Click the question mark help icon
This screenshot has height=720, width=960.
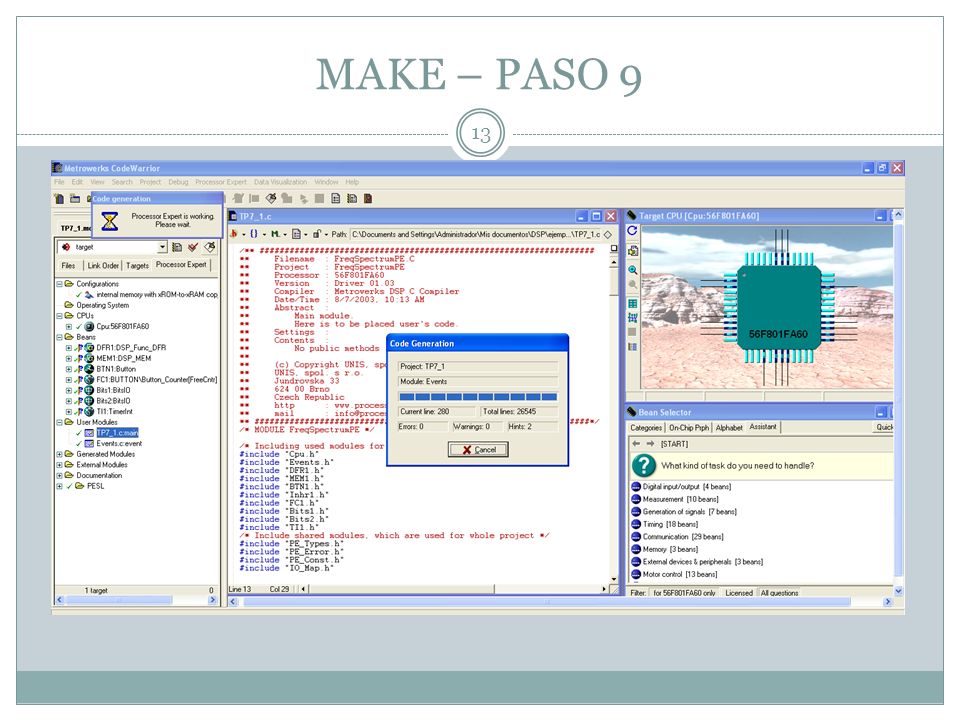[643, 466]
